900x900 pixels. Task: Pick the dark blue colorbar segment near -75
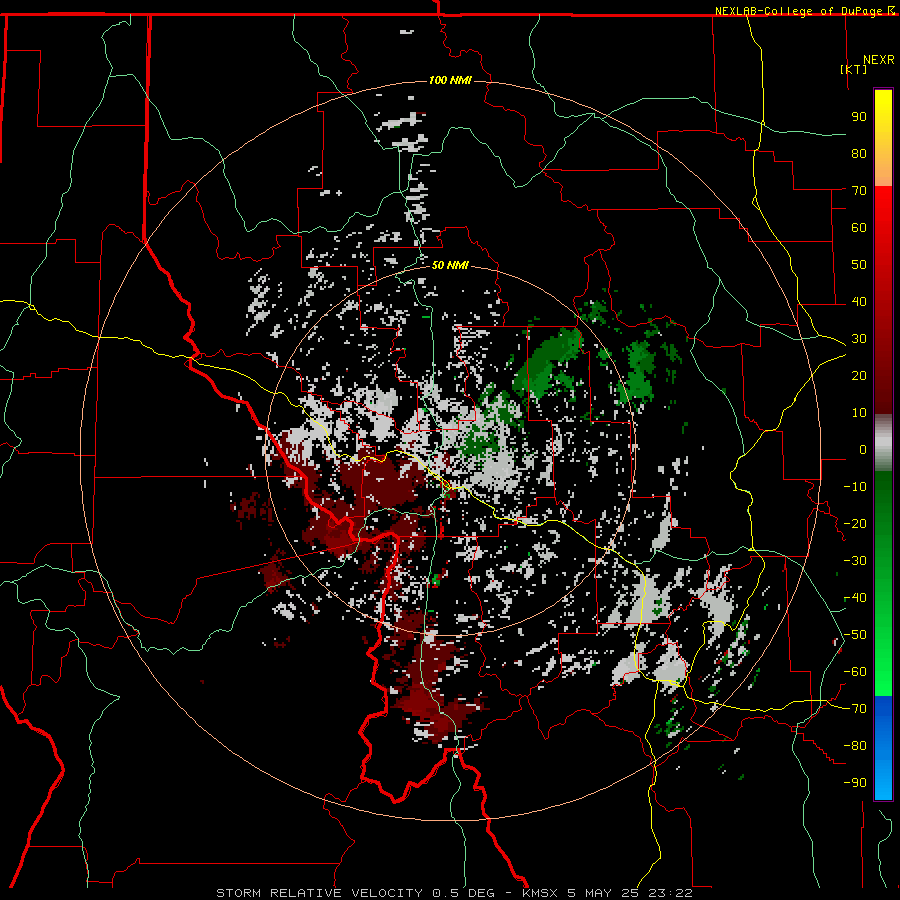coord(883,717)
